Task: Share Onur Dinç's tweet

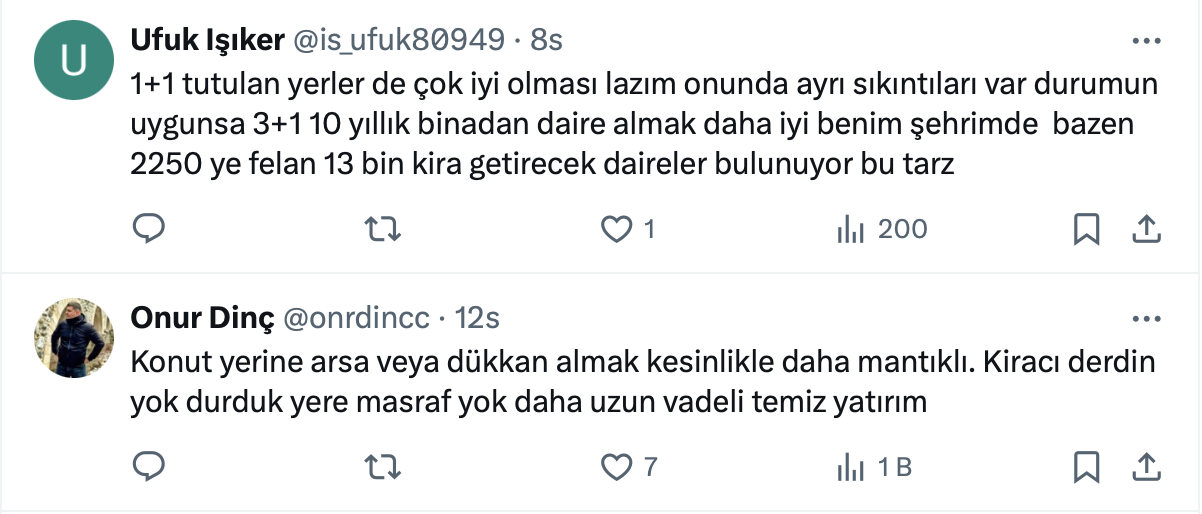Action: [x=1145, y=466]
